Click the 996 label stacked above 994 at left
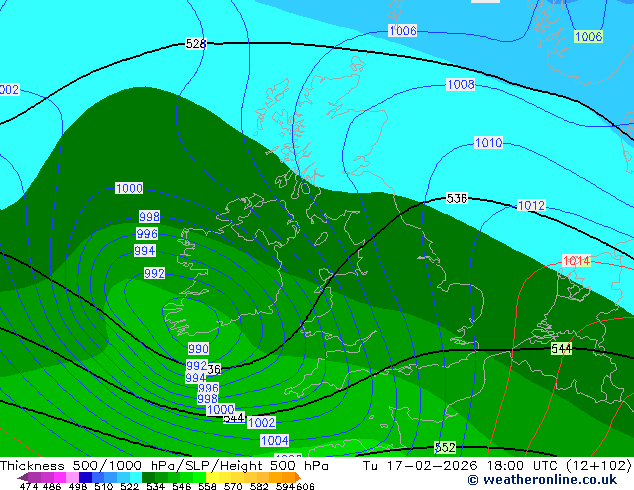The width and height of the screenshot is (634, 490). tap(147, 234)
